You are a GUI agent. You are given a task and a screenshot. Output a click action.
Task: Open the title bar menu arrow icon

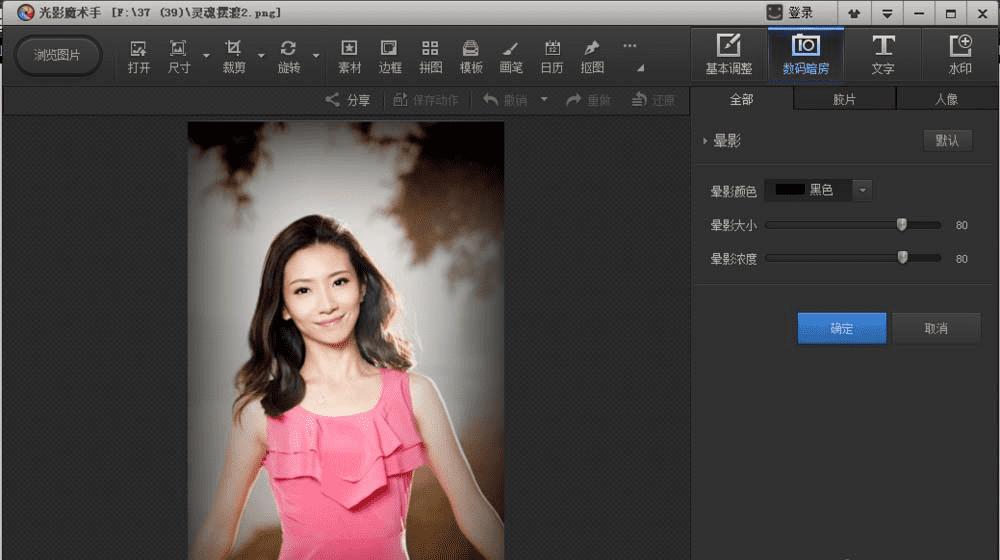pyautogui.click(x=886, y=13)
